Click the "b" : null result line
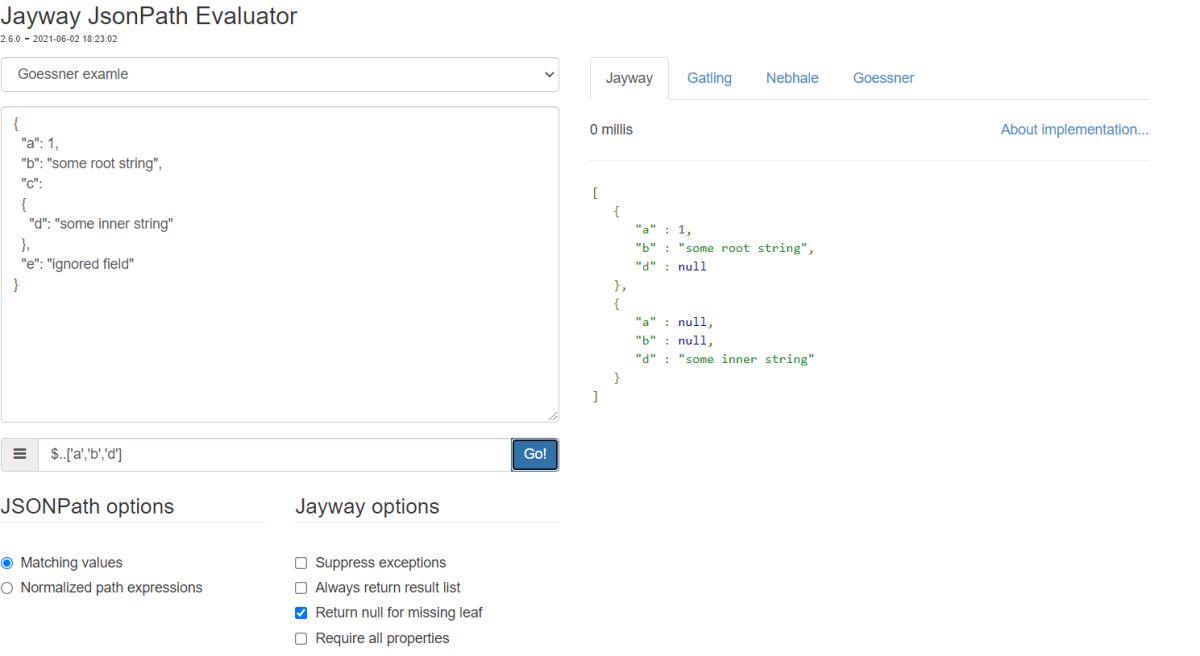This screenshot has width=1200, height=656. 674,341
